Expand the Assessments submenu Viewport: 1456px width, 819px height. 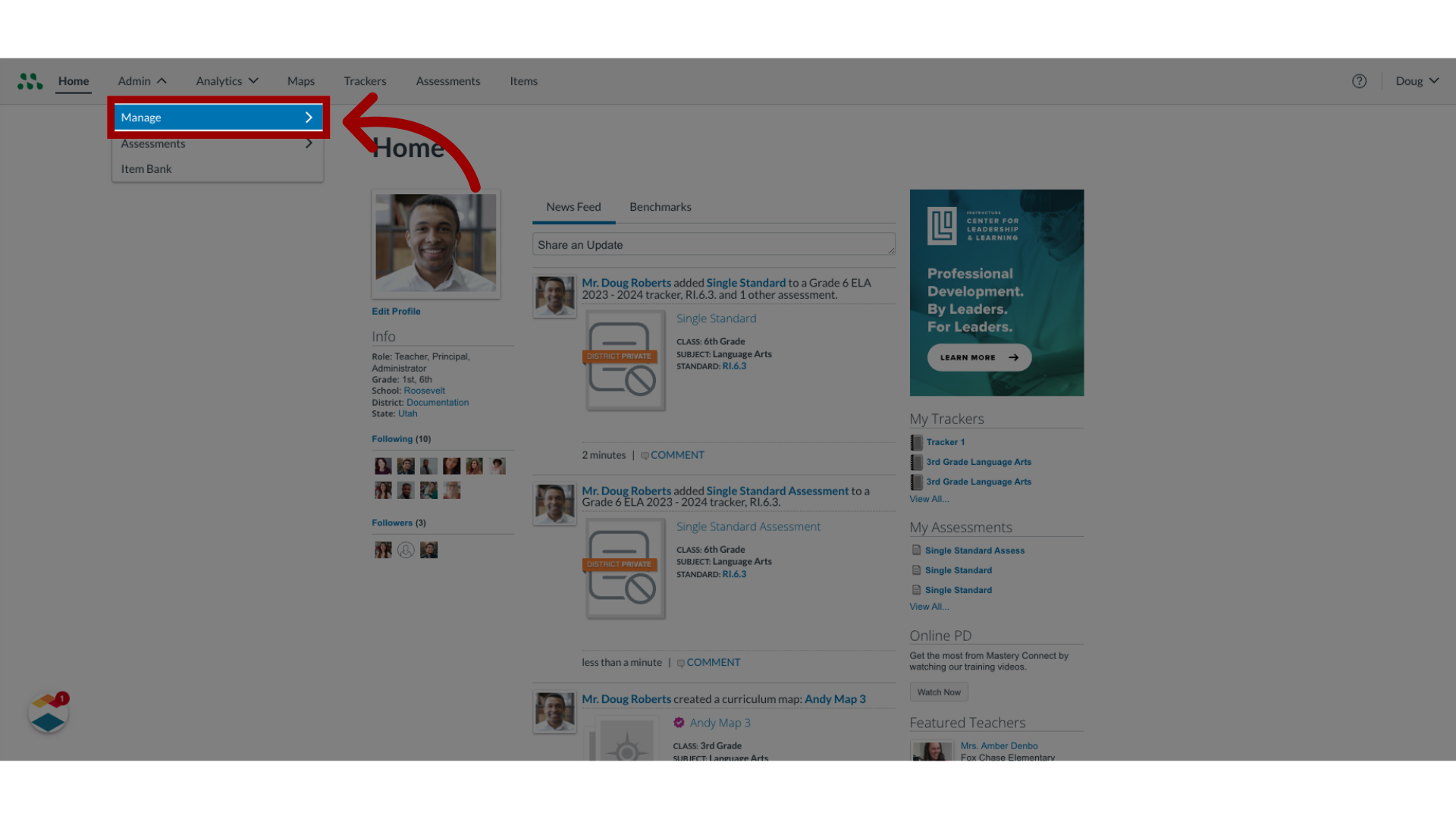[217, 143]
